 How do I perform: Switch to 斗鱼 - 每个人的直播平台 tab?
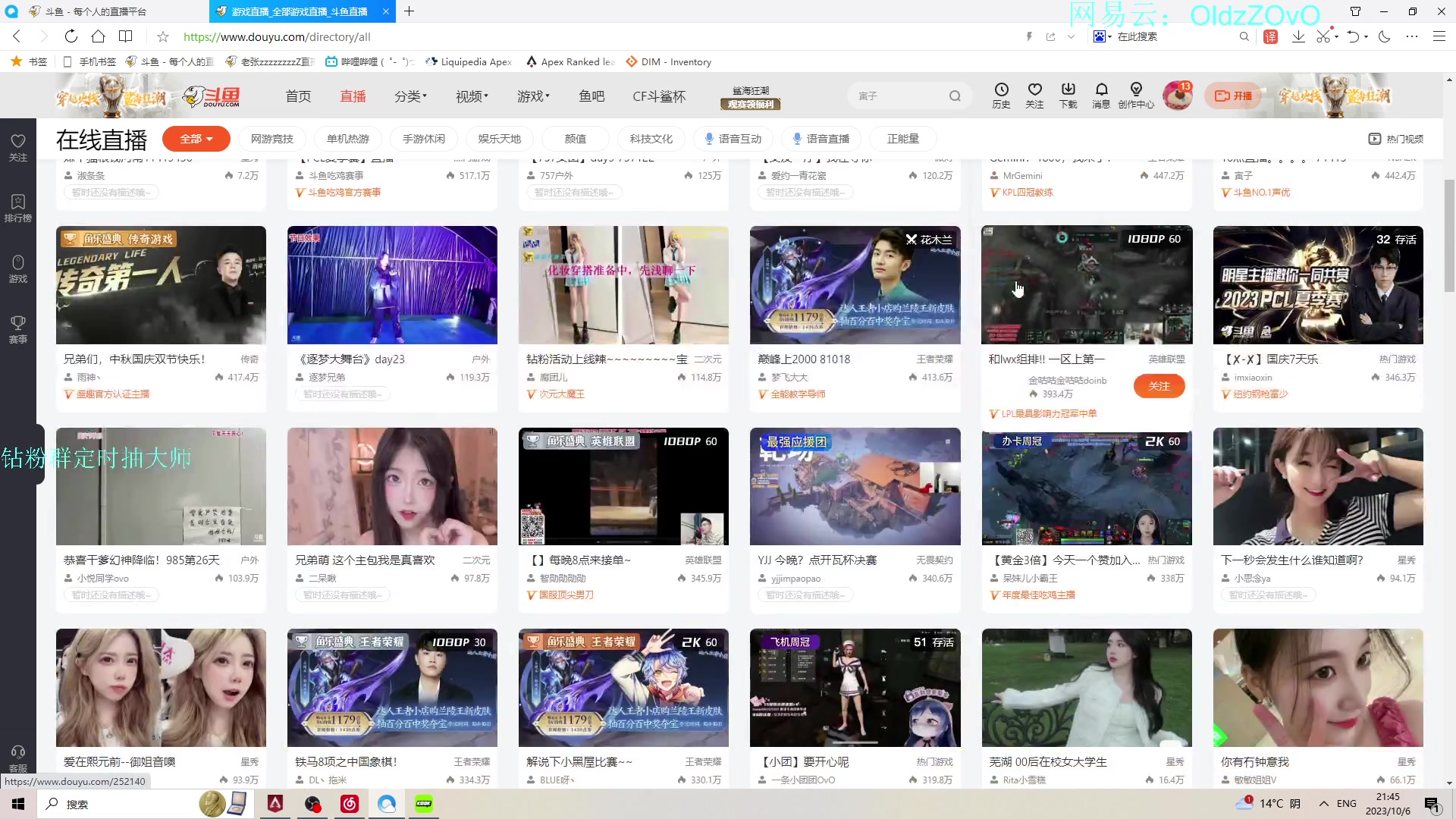[x=96, y=11]
